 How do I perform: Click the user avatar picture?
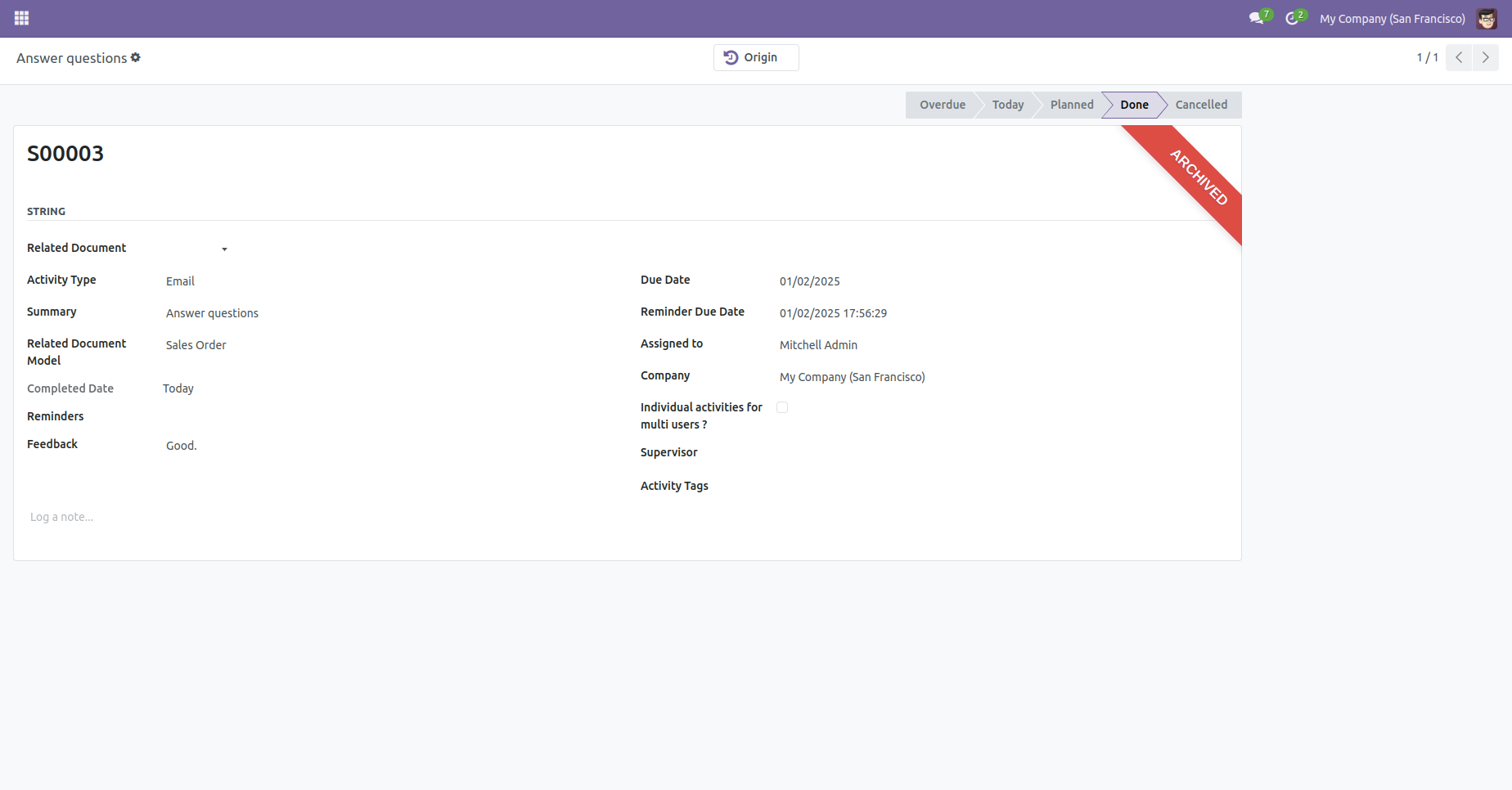coord(1487,18)
